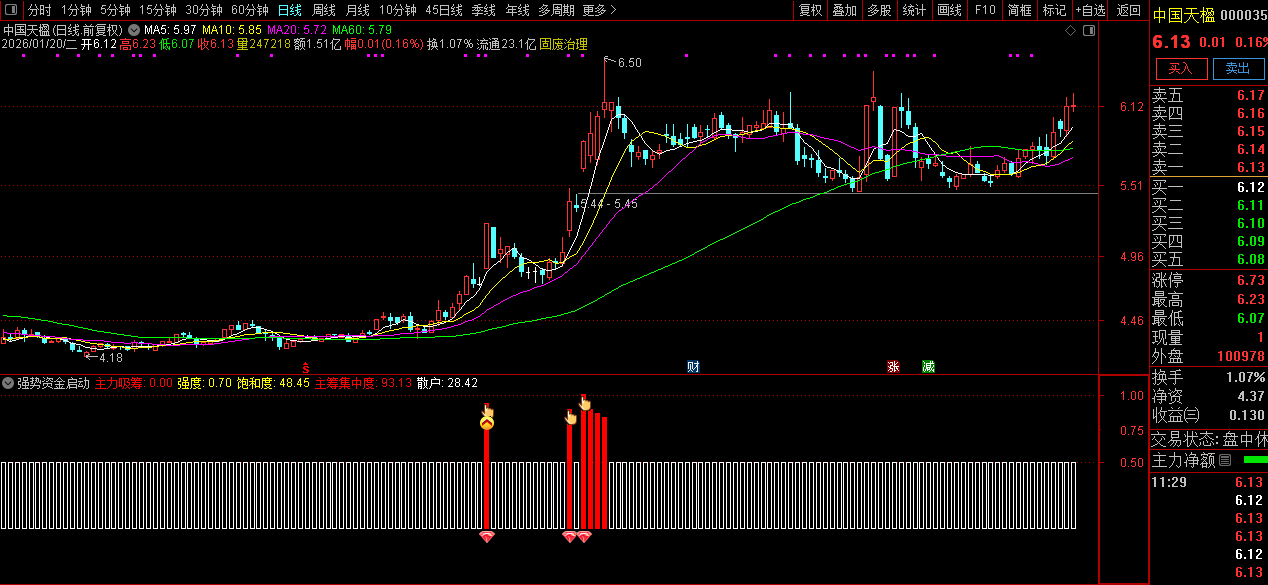Click the 财 finance marker on the time axis
Image resolution: width=1268 pixels, height=585 pixels.
pyautogui.click(x=692, y=367)
